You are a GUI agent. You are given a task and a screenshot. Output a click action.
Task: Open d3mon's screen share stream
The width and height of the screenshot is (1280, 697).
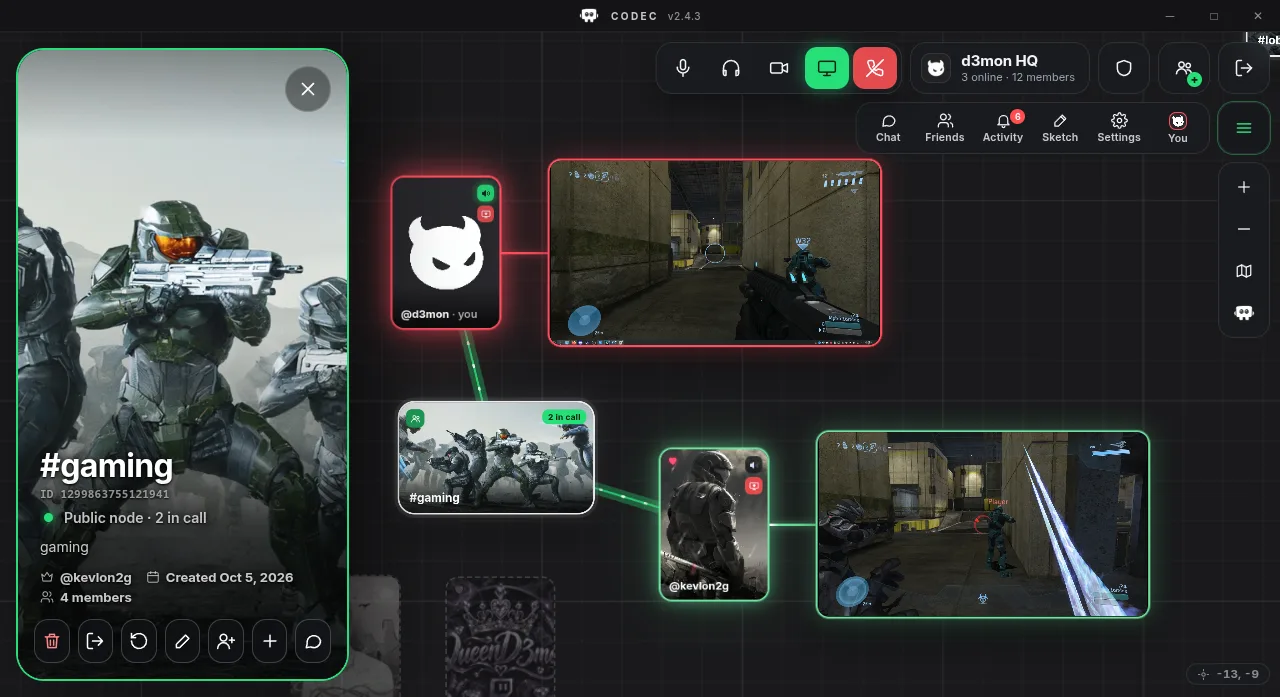click(715, 253)
